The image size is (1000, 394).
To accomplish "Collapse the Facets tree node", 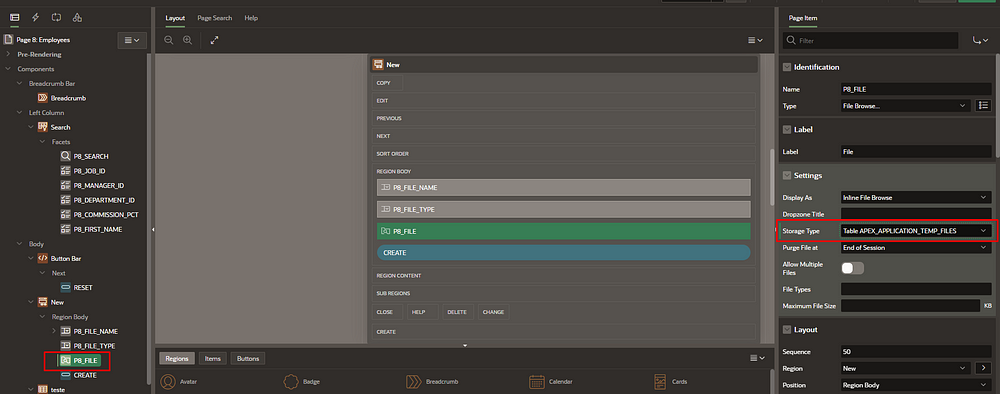I will pos(42,142).
